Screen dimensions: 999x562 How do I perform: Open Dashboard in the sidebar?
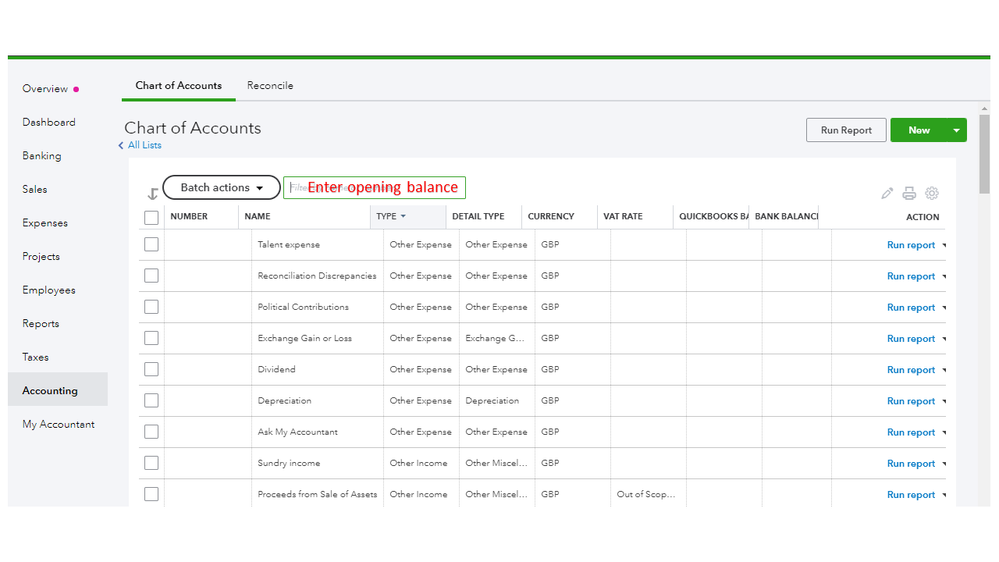click(49, 122)
